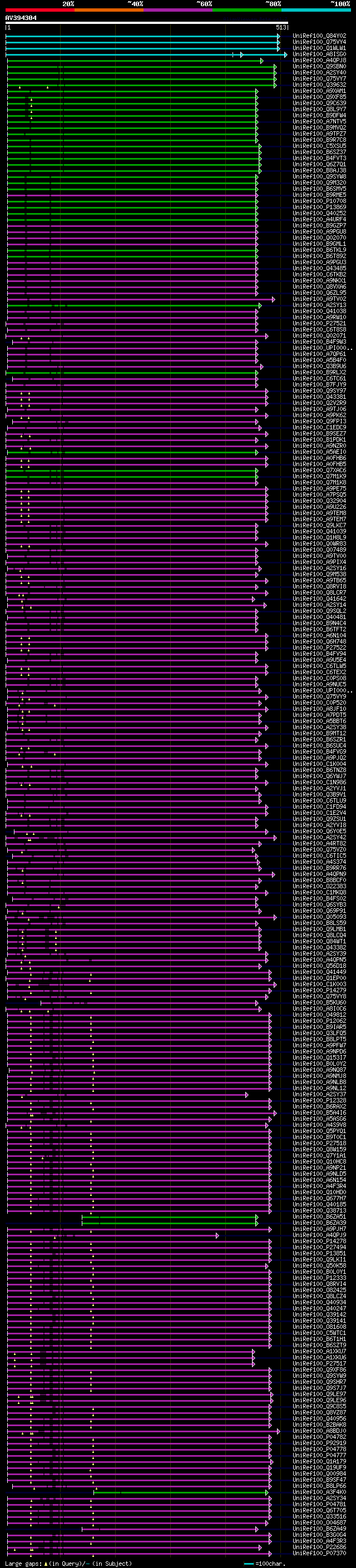Select hit label UniRef100_B9GZP7
Image resolution: width=356 pixels, height=1568 pixels.
pyautogui.click(x=319, y=225)
